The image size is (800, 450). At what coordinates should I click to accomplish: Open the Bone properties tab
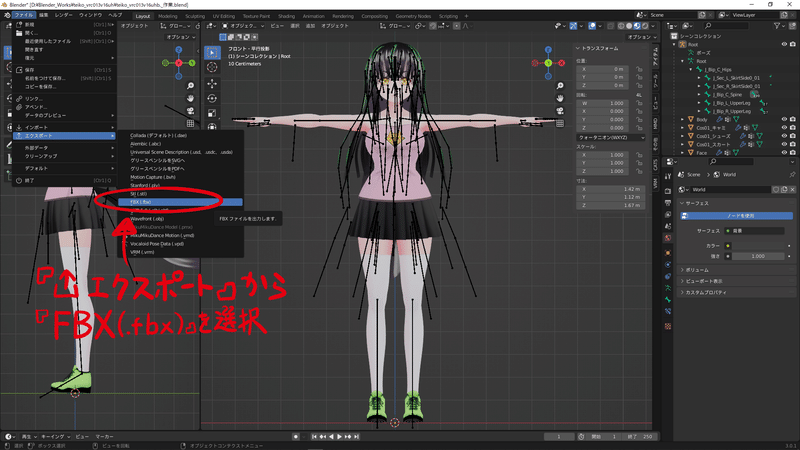pos(668,299)
